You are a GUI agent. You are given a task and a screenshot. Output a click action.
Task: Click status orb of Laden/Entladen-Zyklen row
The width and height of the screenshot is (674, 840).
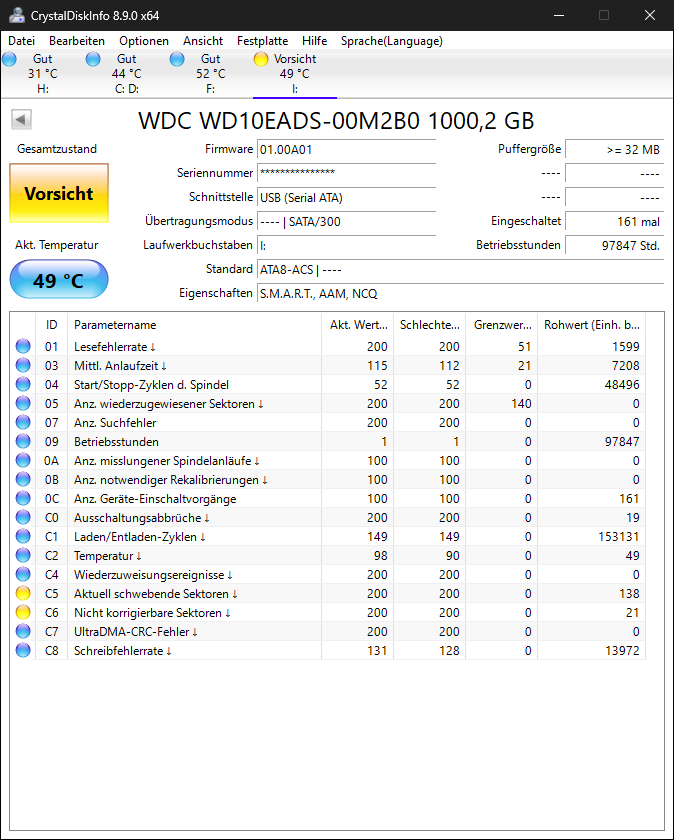tap(23, 537)
